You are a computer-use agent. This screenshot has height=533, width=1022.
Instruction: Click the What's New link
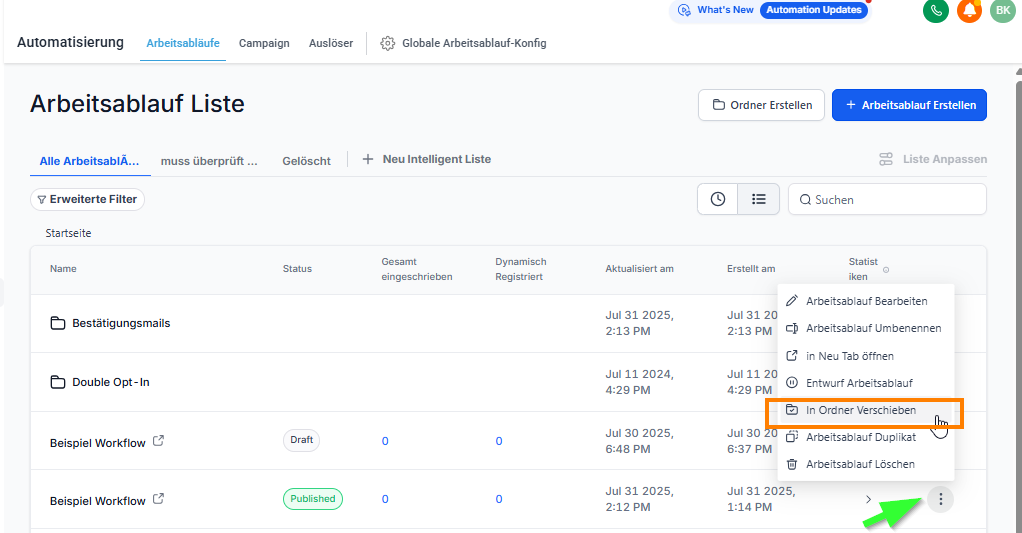pyautogui.click(x=725, y=10)
